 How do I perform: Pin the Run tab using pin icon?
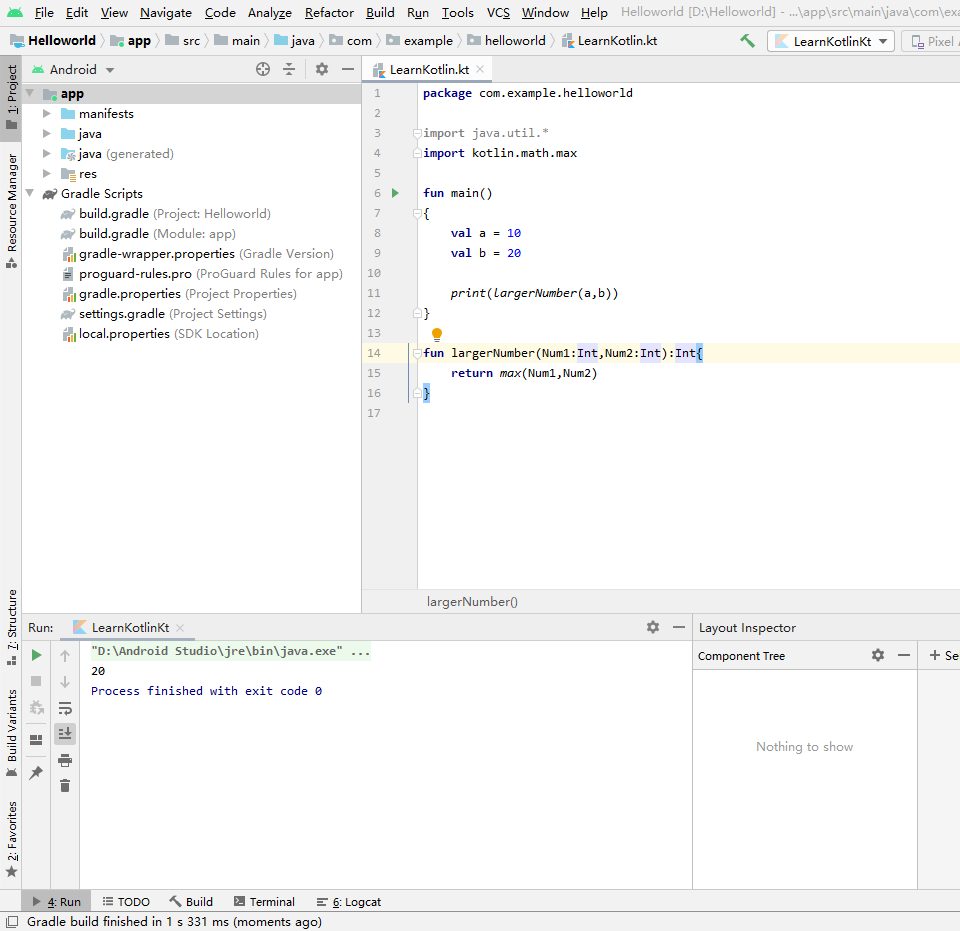pyautogui.click(x=35, y=770)
